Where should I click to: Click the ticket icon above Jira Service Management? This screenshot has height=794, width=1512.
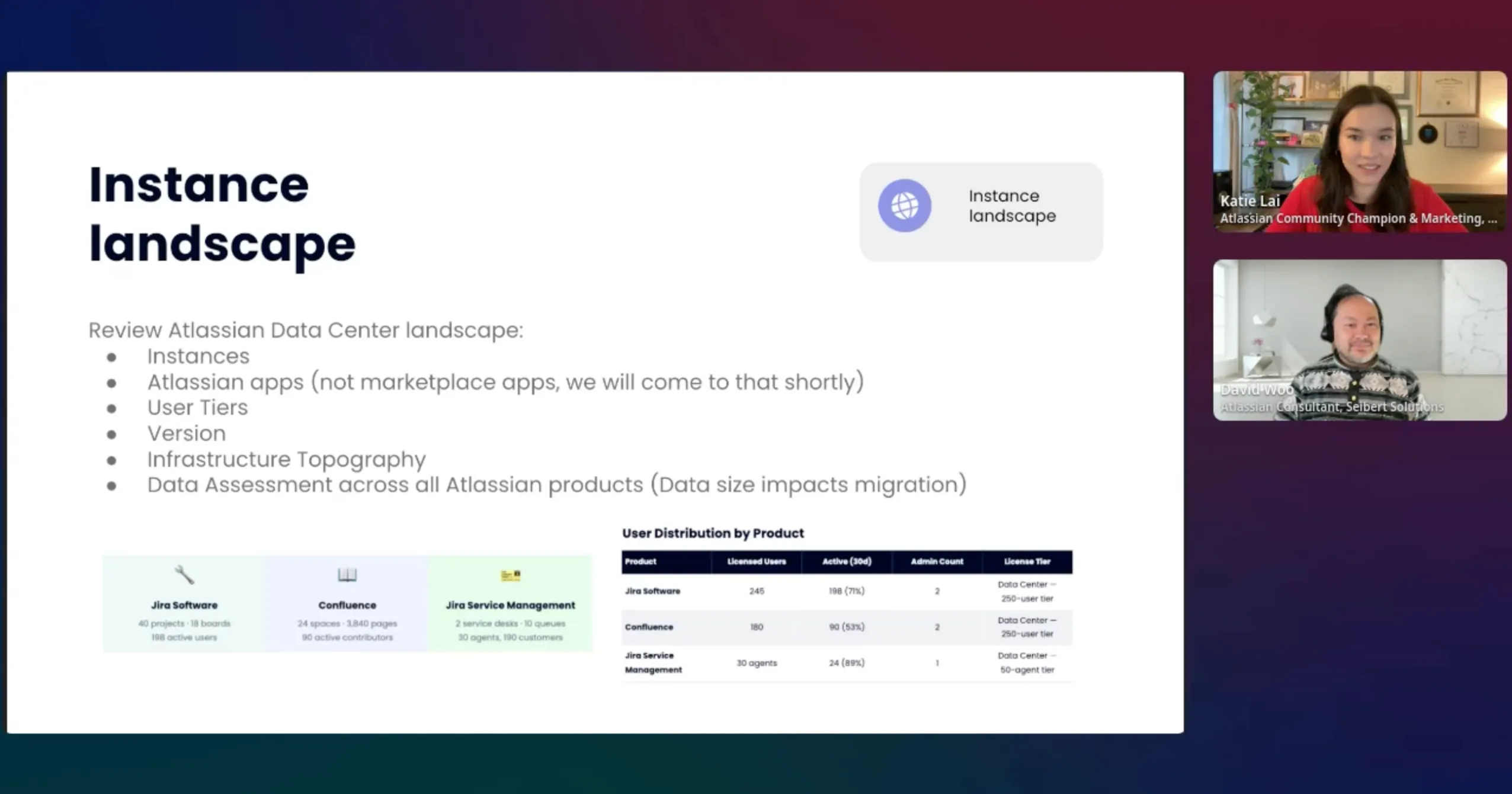[510, 575]
